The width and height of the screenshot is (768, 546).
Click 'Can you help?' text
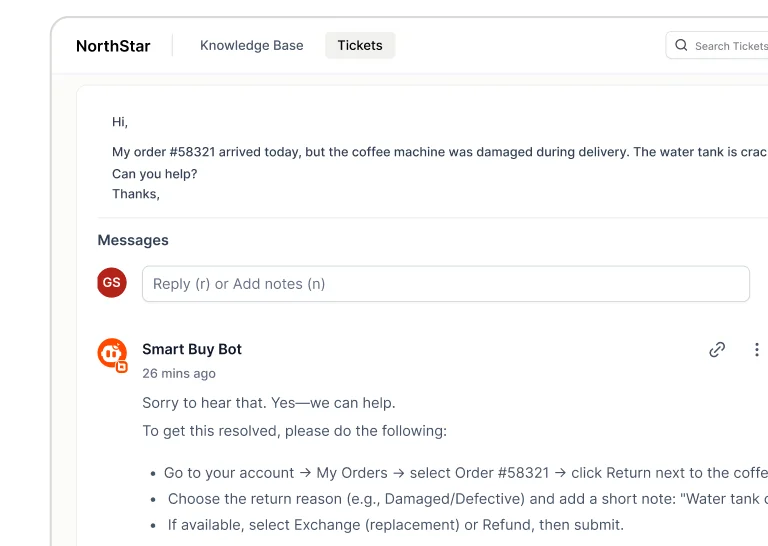coord(155,174)
